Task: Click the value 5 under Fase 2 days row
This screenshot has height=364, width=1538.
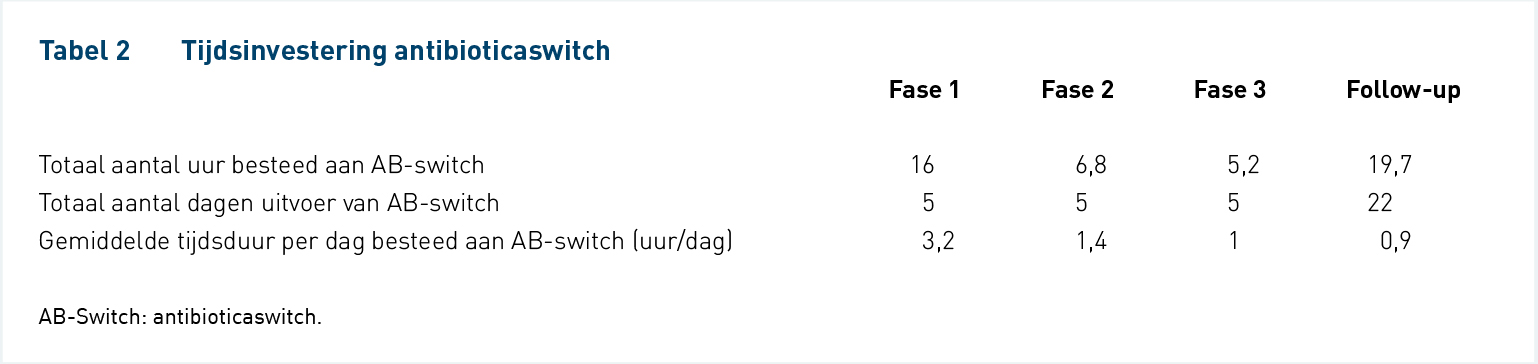Action: 1081,203
